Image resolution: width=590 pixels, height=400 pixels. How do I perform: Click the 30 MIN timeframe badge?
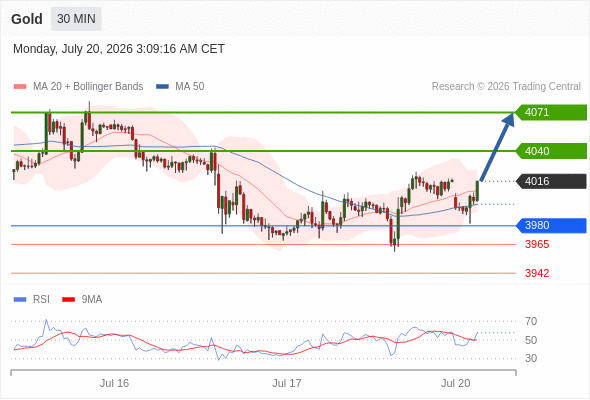[76, 19]
